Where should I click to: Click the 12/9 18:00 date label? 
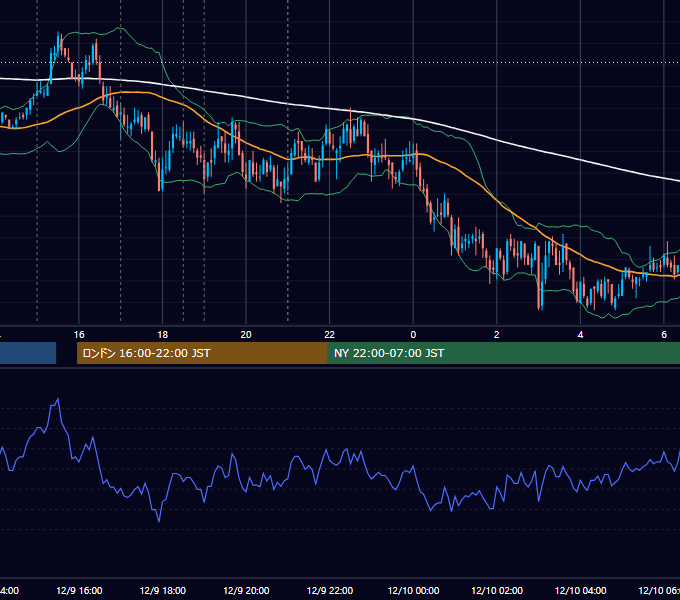163,590
